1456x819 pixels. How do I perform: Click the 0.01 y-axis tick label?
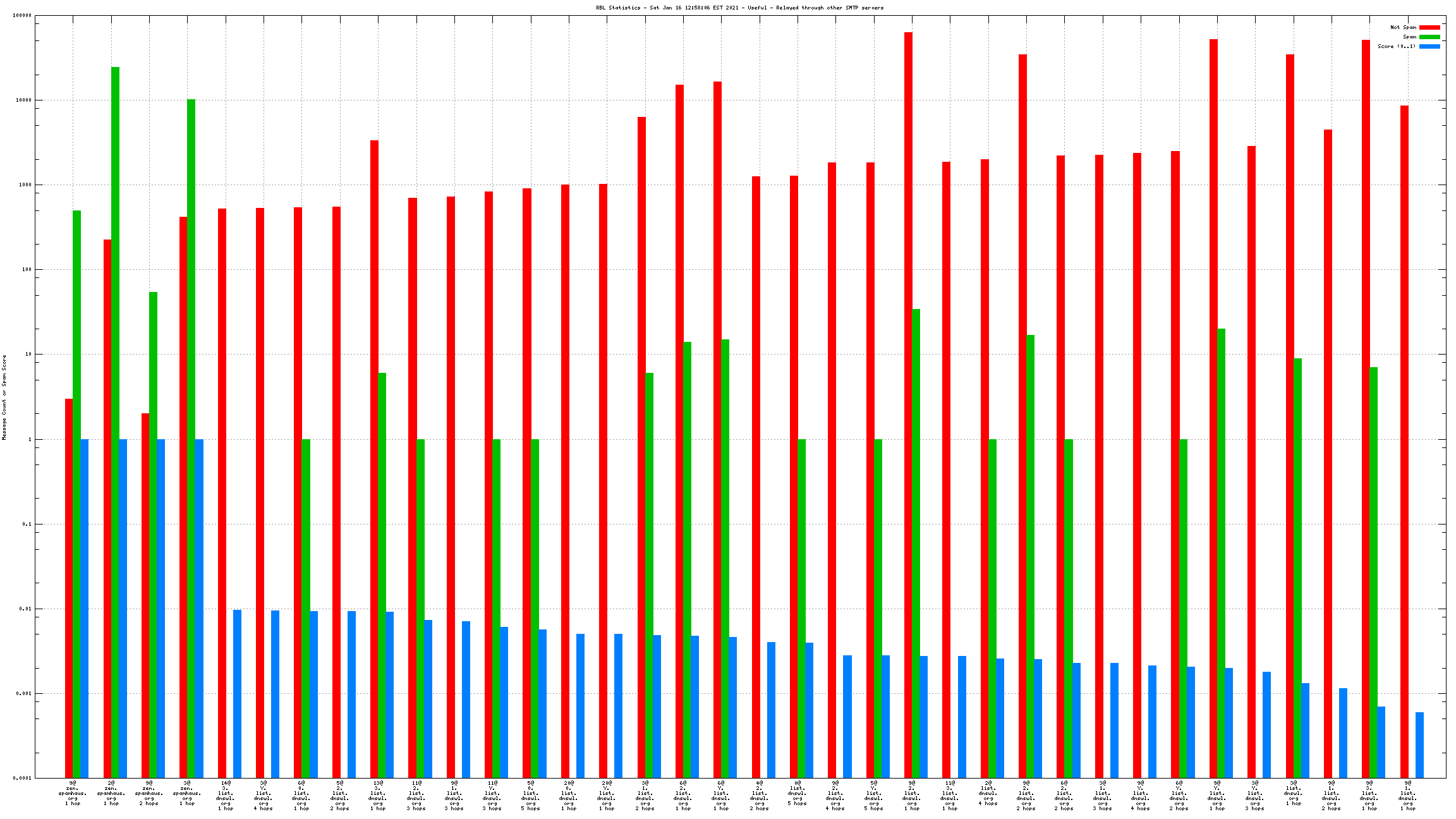click(x=25, y=609)
